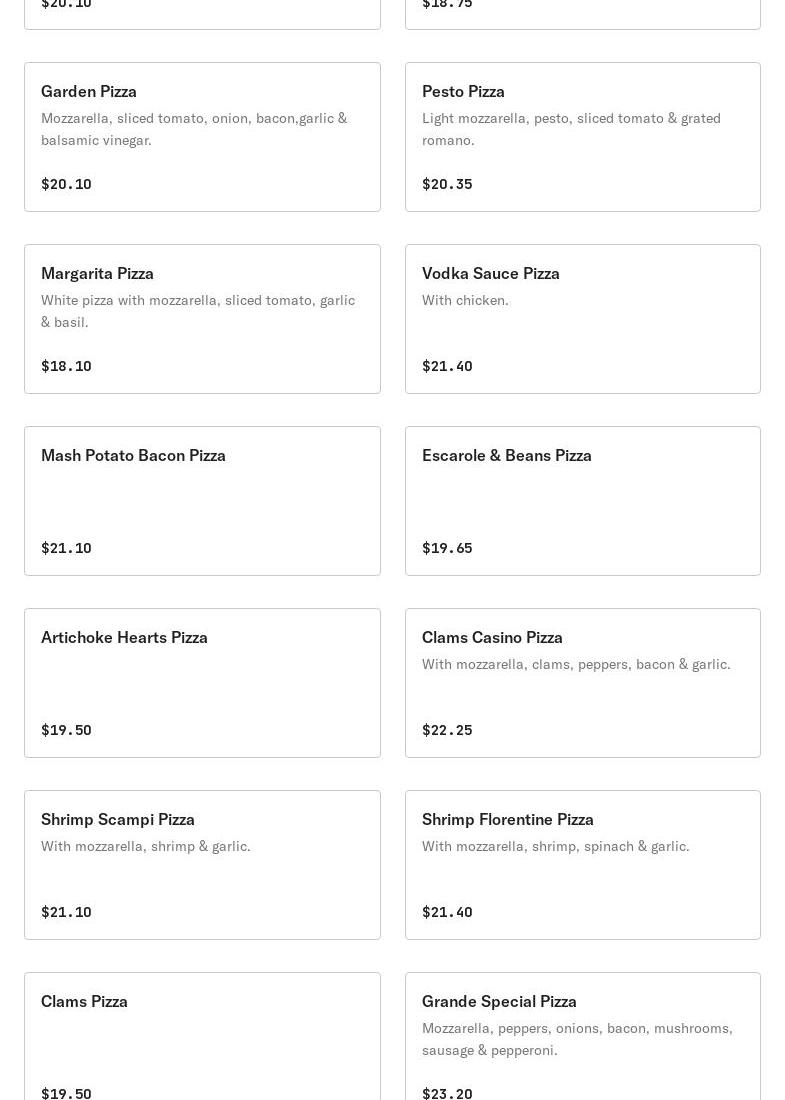Image resolution: width=785 pixels, height=1100 pixels.
Task: Choose the Margarita Pizza item
Action: 202,319
